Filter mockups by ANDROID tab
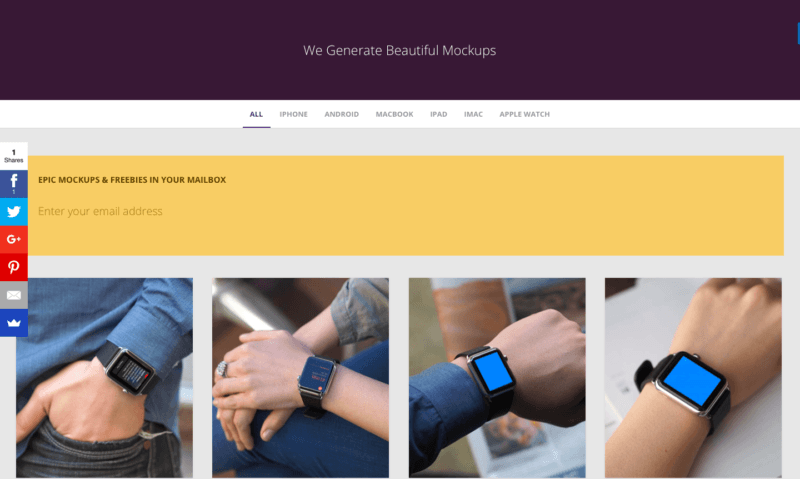 (341, 114)
